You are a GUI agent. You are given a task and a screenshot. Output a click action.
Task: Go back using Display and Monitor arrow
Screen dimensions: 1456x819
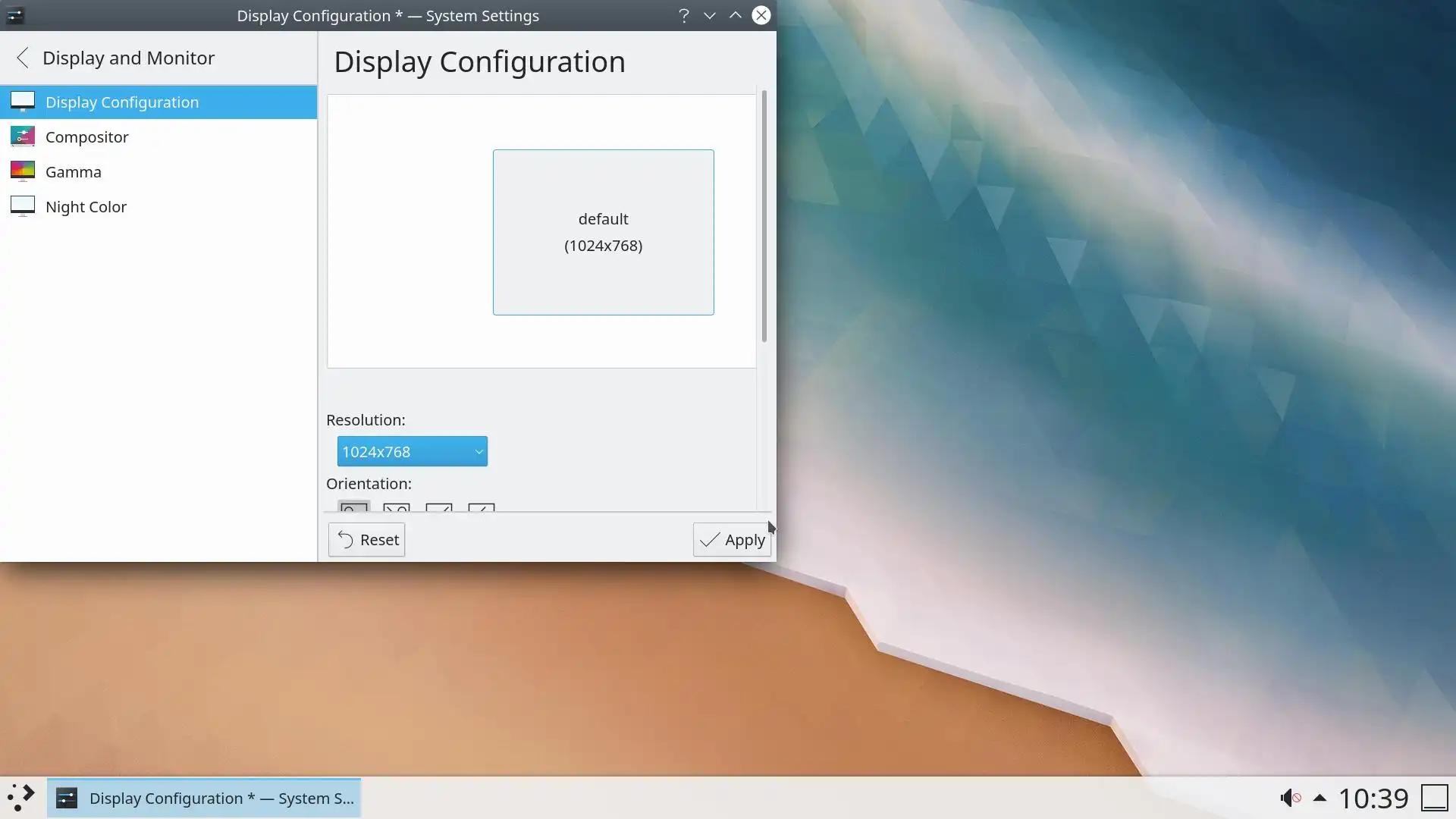pos(23,58)
